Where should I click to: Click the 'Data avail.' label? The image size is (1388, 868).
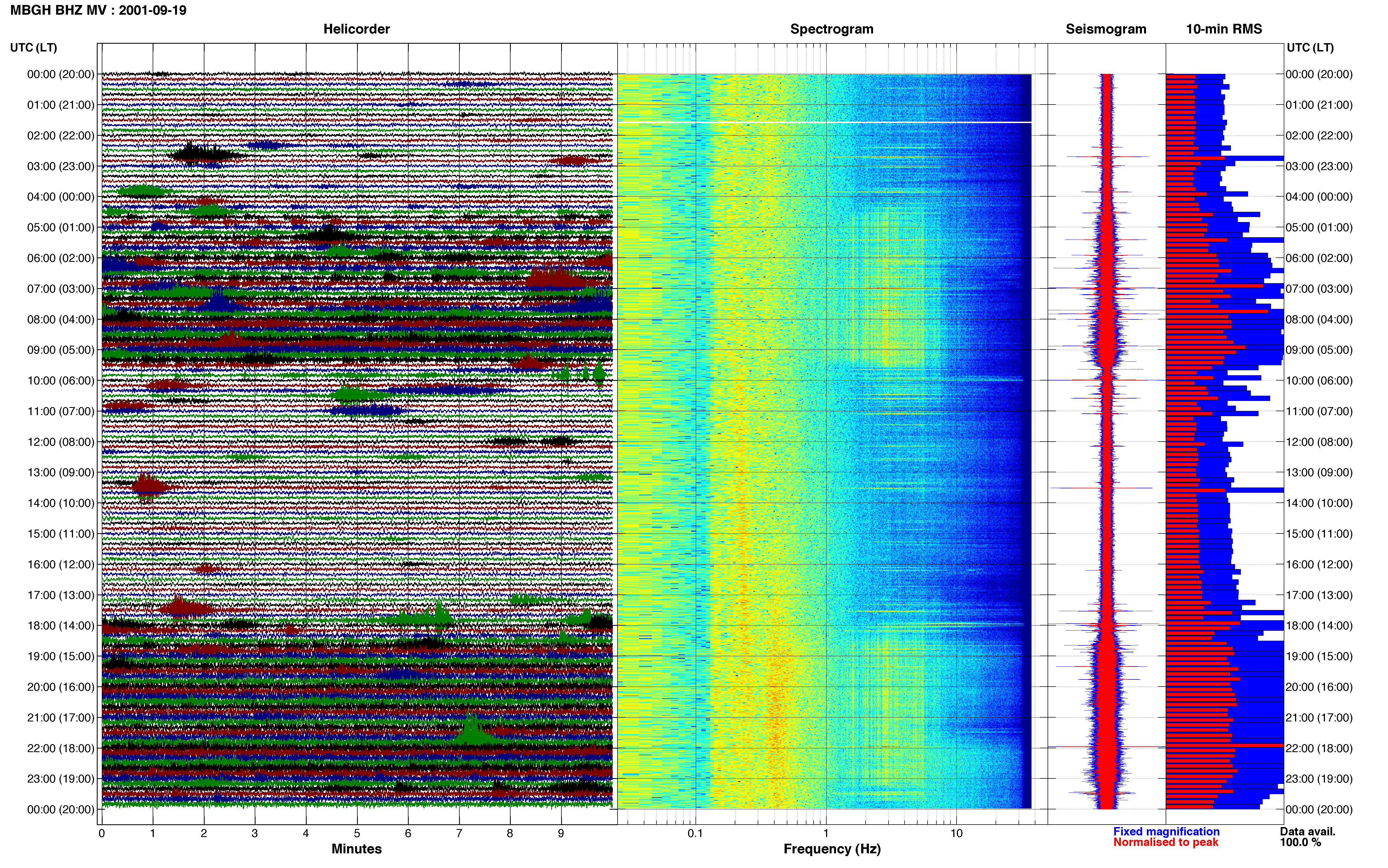point(1308,831)
